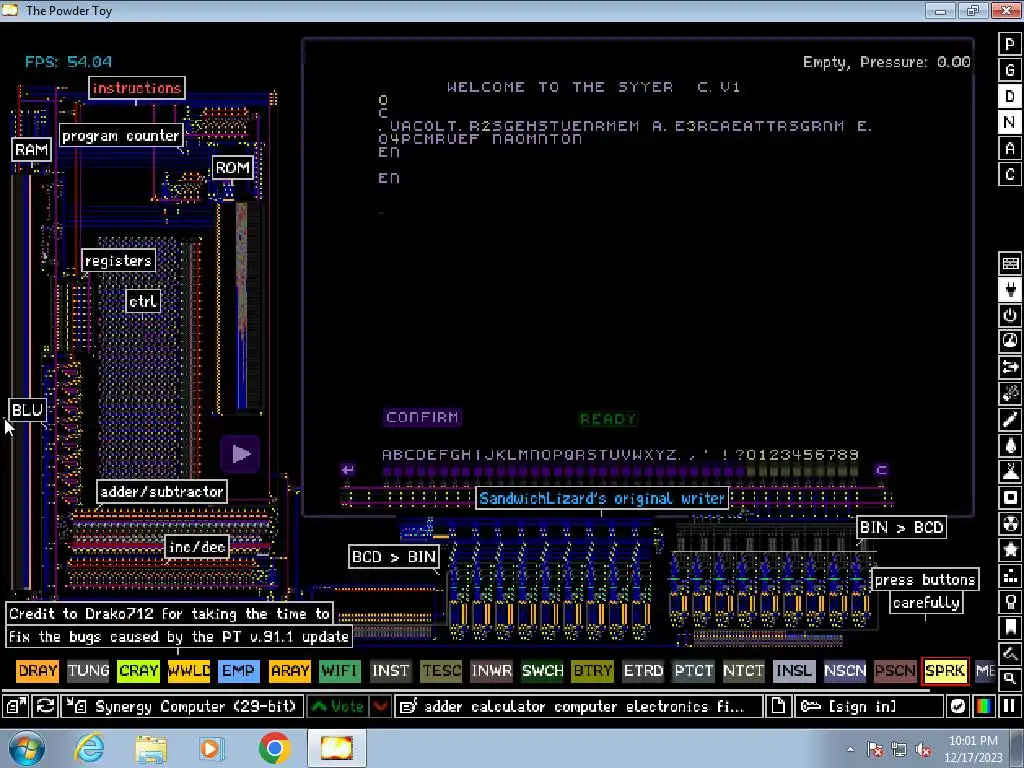This screenshot has height=768, width=1024.
Task: Open the Synergy Computer (29-bit) save name
Action: tap(182, 706)
